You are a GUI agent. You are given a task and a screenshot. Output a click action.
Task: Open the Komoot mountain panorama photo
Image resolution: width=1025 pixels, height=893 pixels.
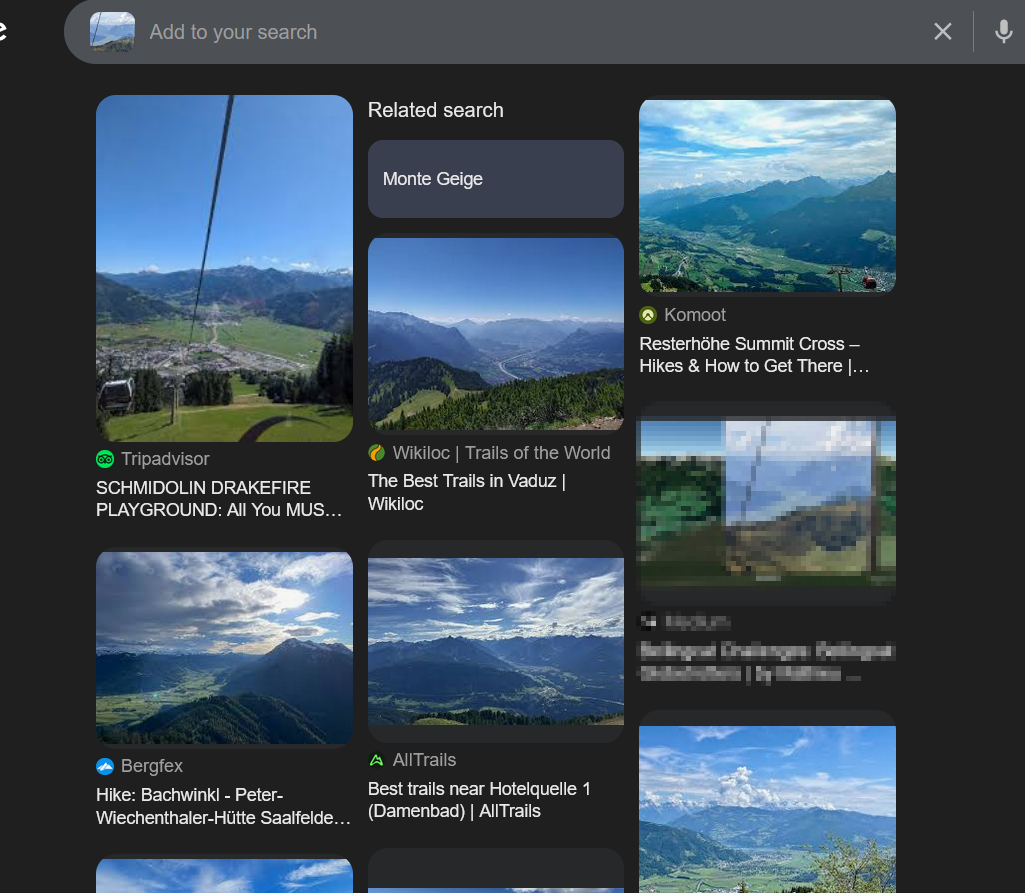pos(767,196)
